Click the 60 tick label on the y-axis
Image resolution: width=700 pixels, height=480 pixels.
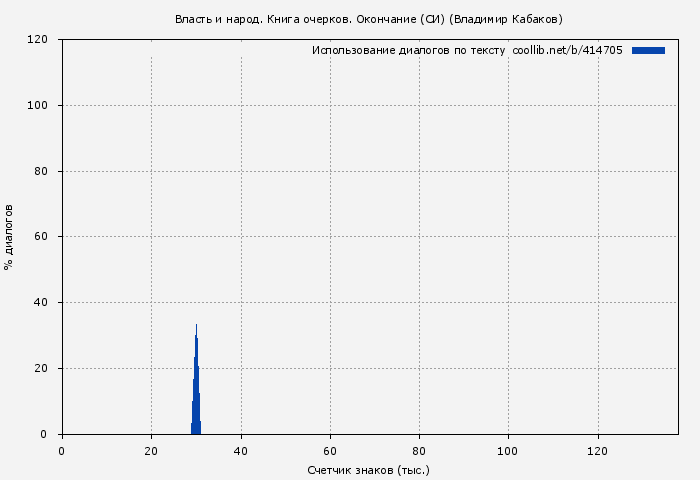pos(41,237)
